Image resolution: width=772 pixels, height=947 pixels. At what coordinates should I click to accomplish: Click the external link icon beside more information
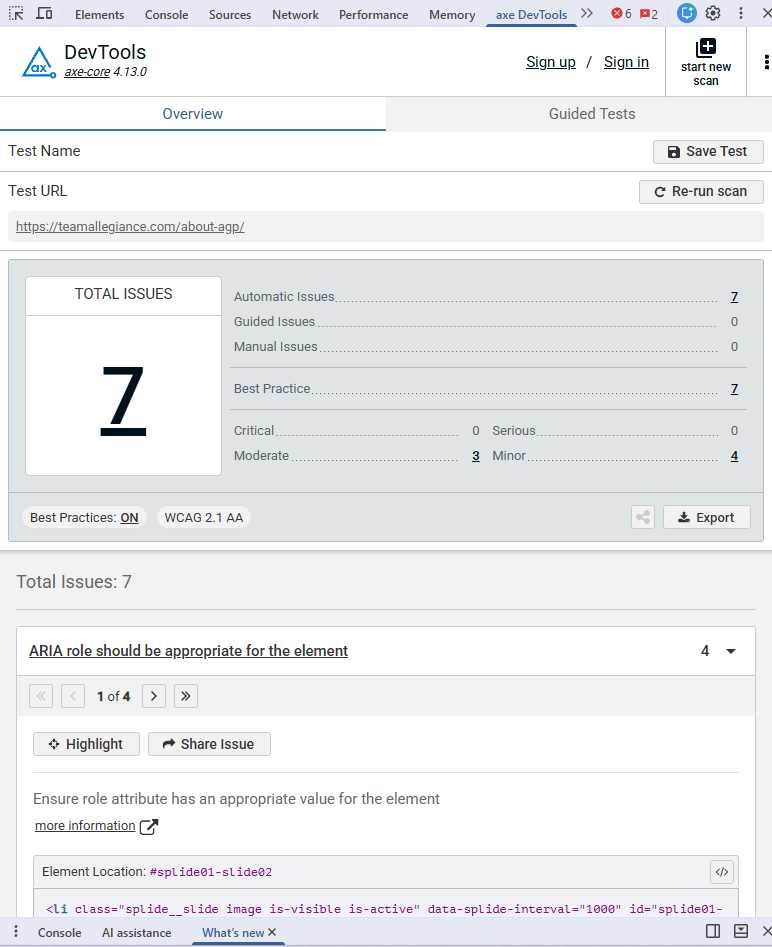pyautogui.click(x=149, y=827)
